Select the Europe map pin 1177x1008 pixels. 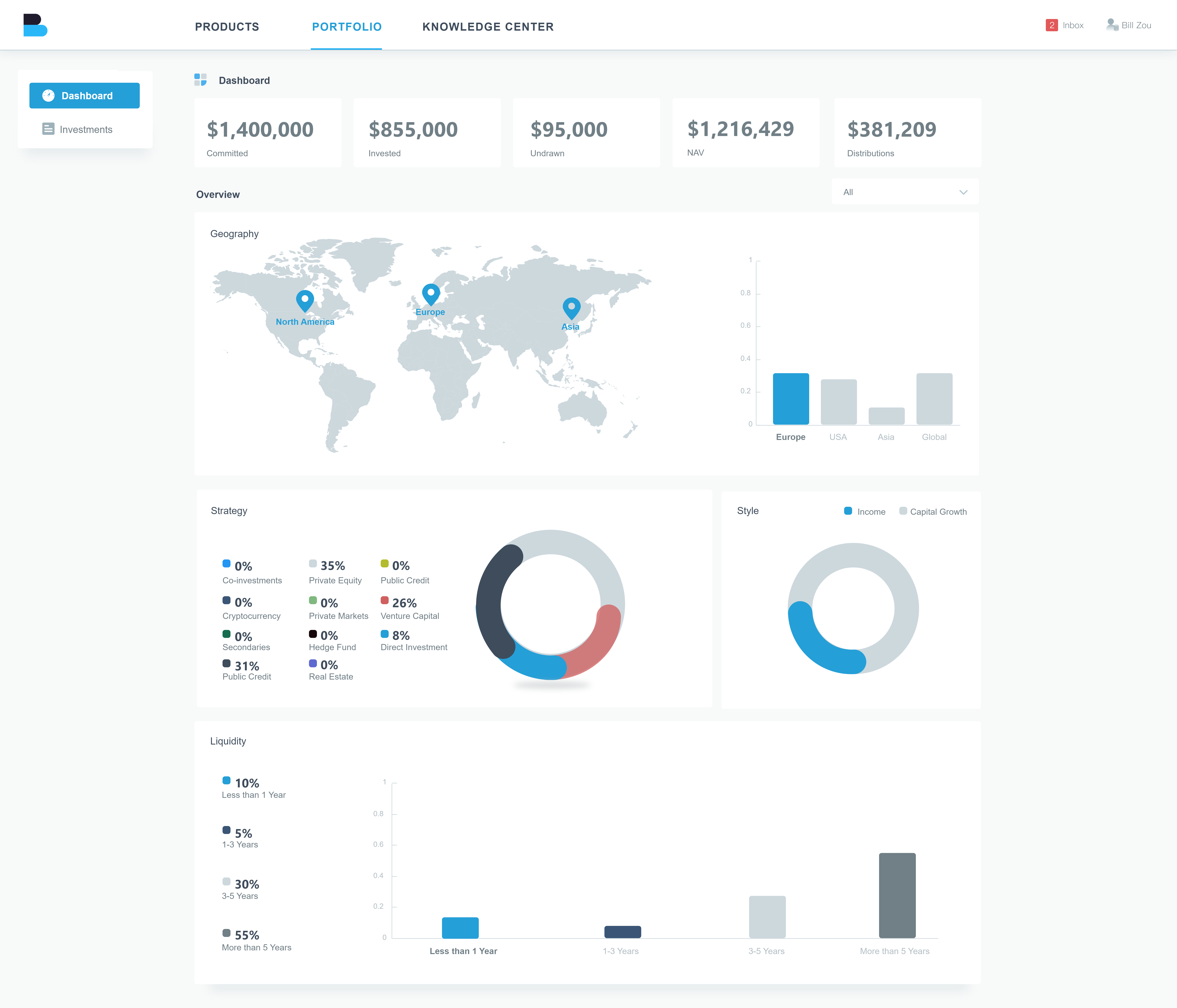[x=431, y=295]
